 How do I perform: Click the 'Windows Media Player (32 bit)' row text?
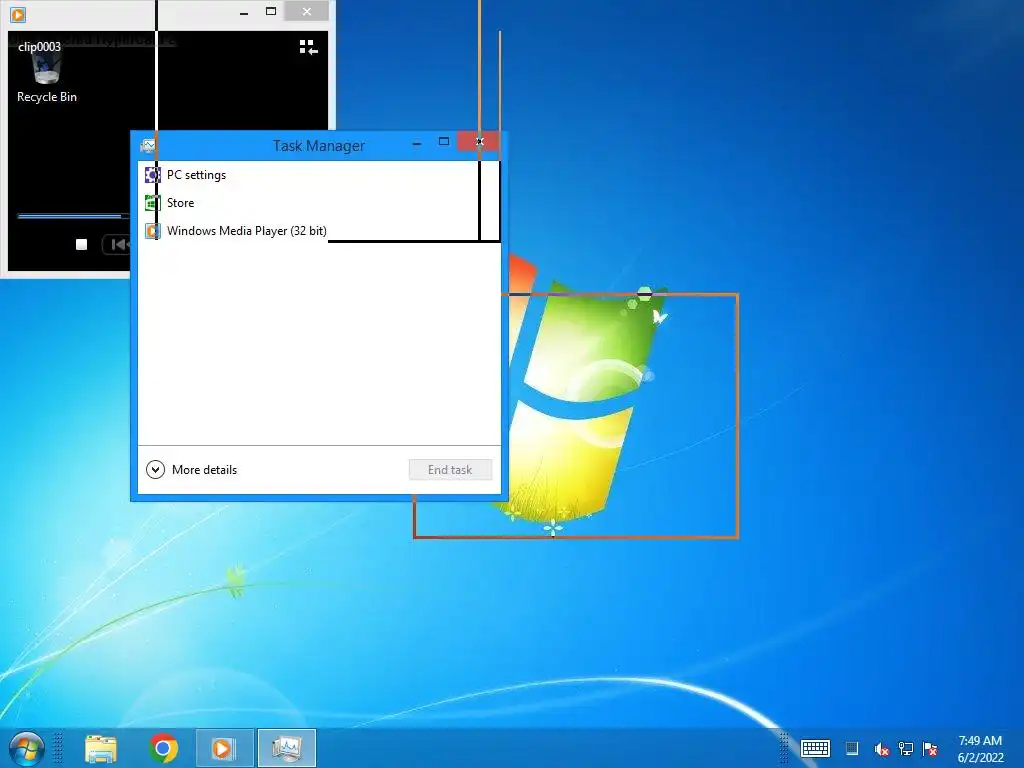pyautogui.click(x=247, y=231)
